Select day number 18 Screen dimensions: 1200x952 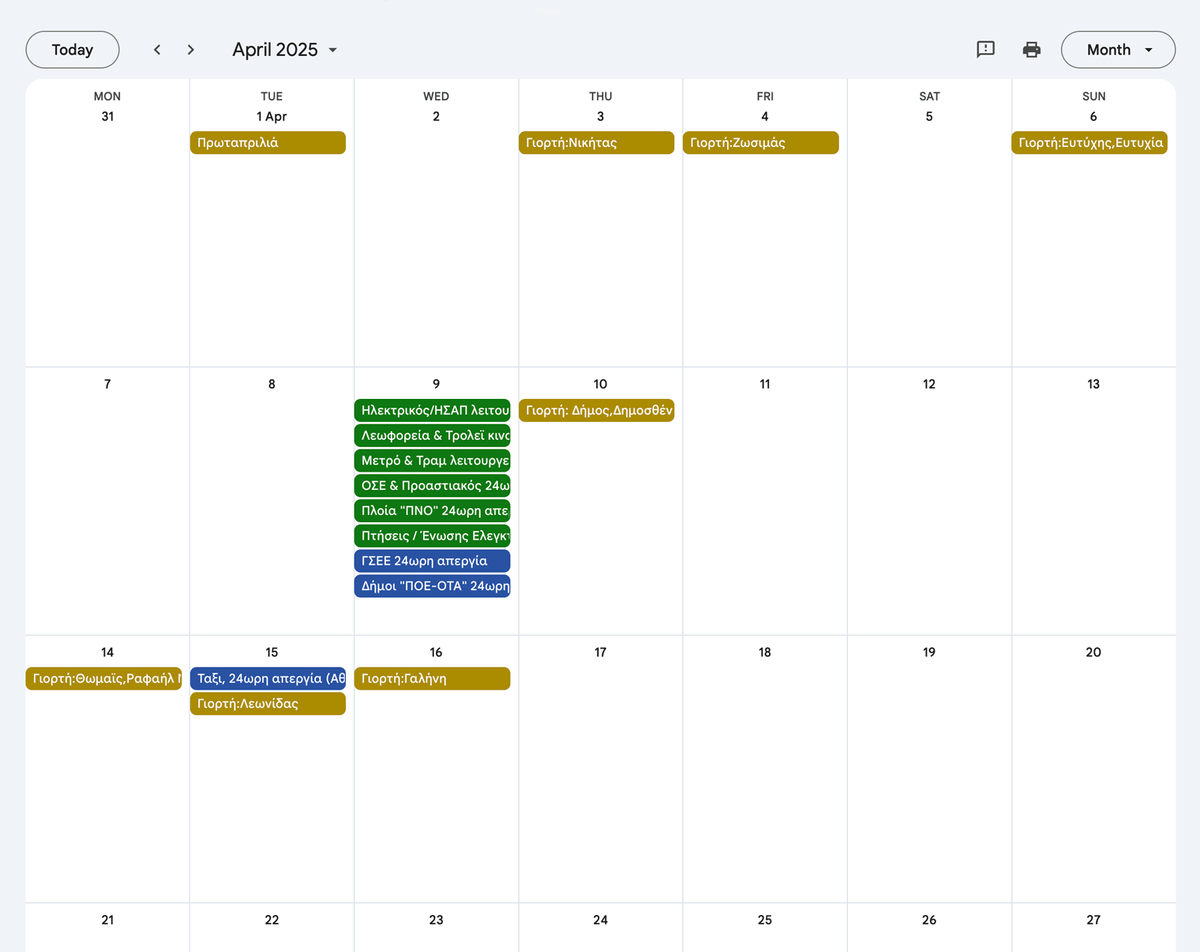[765, 652]
